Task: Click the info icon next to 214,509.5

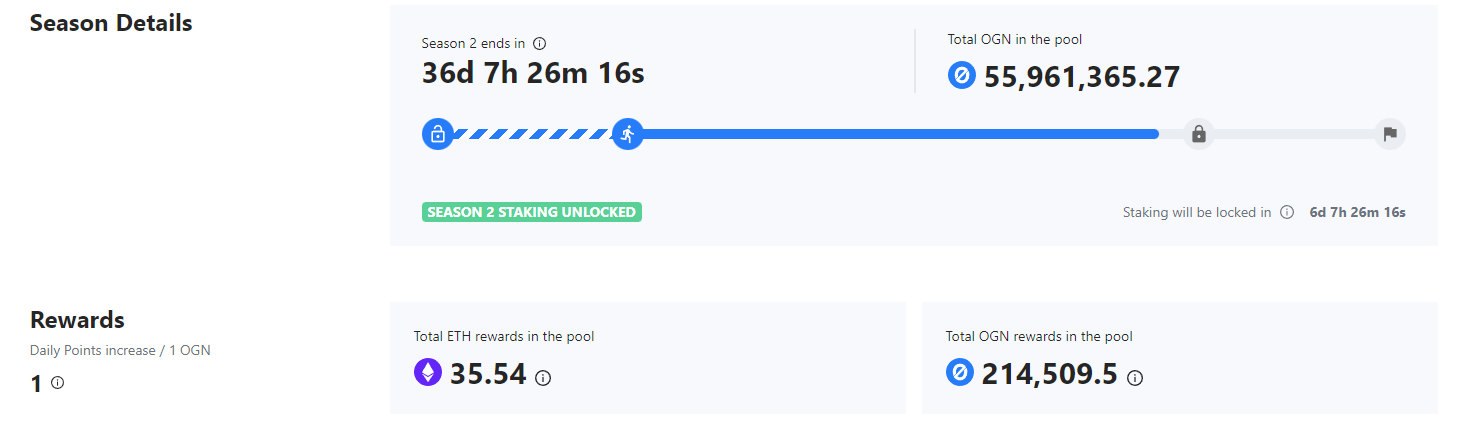Action: (1135, 378)
